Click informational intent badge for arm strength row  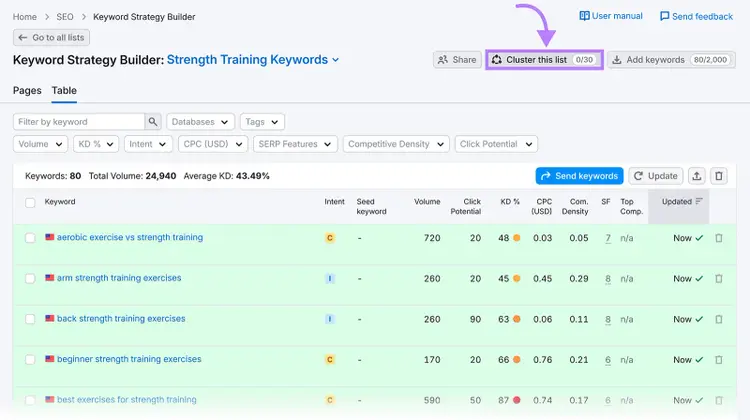tap(330, 278)
